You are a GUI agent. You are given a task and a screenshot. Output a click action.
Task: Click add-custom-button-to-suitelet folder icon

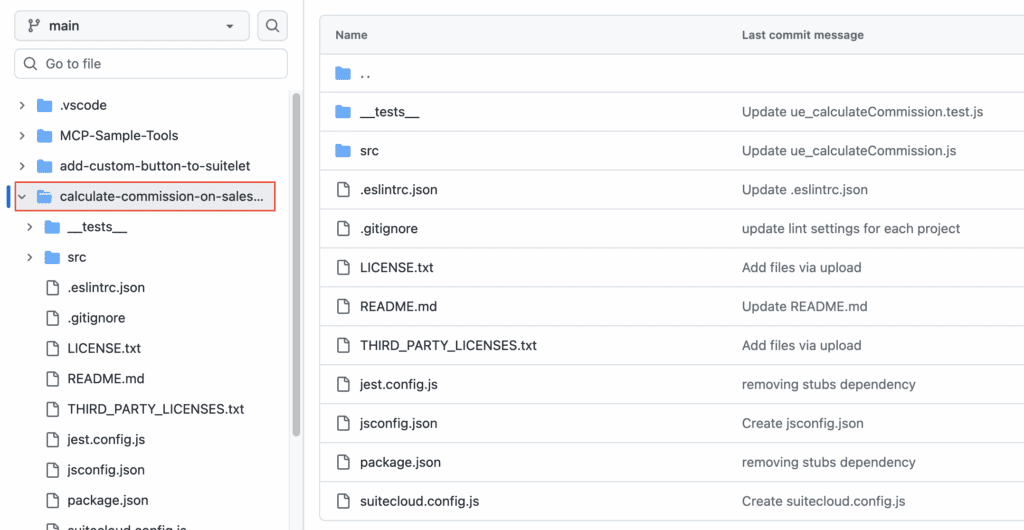coord(44,166)
